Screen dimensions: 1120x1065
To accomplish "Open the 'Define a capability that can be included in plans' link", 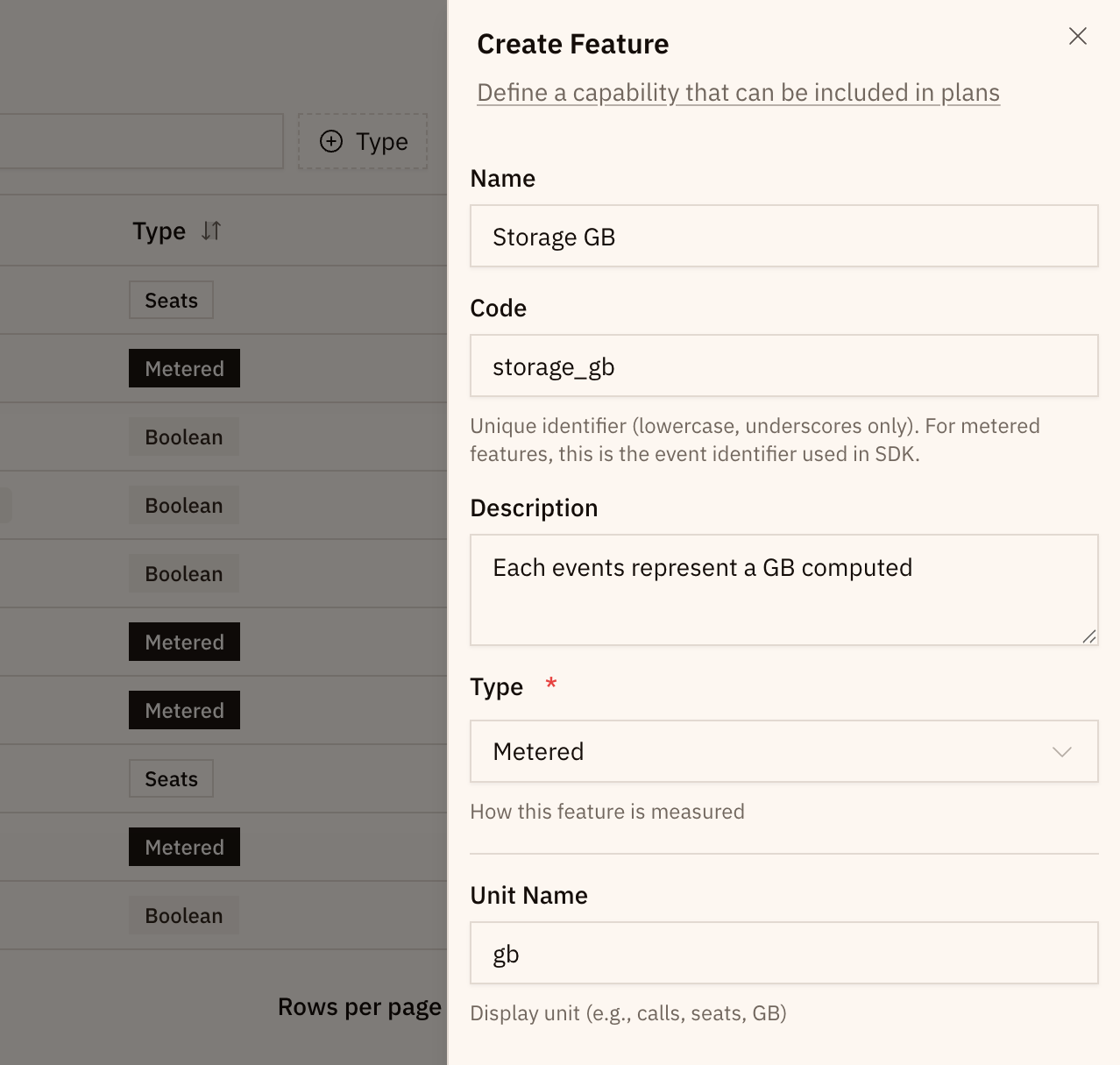I will click(738, 92).
